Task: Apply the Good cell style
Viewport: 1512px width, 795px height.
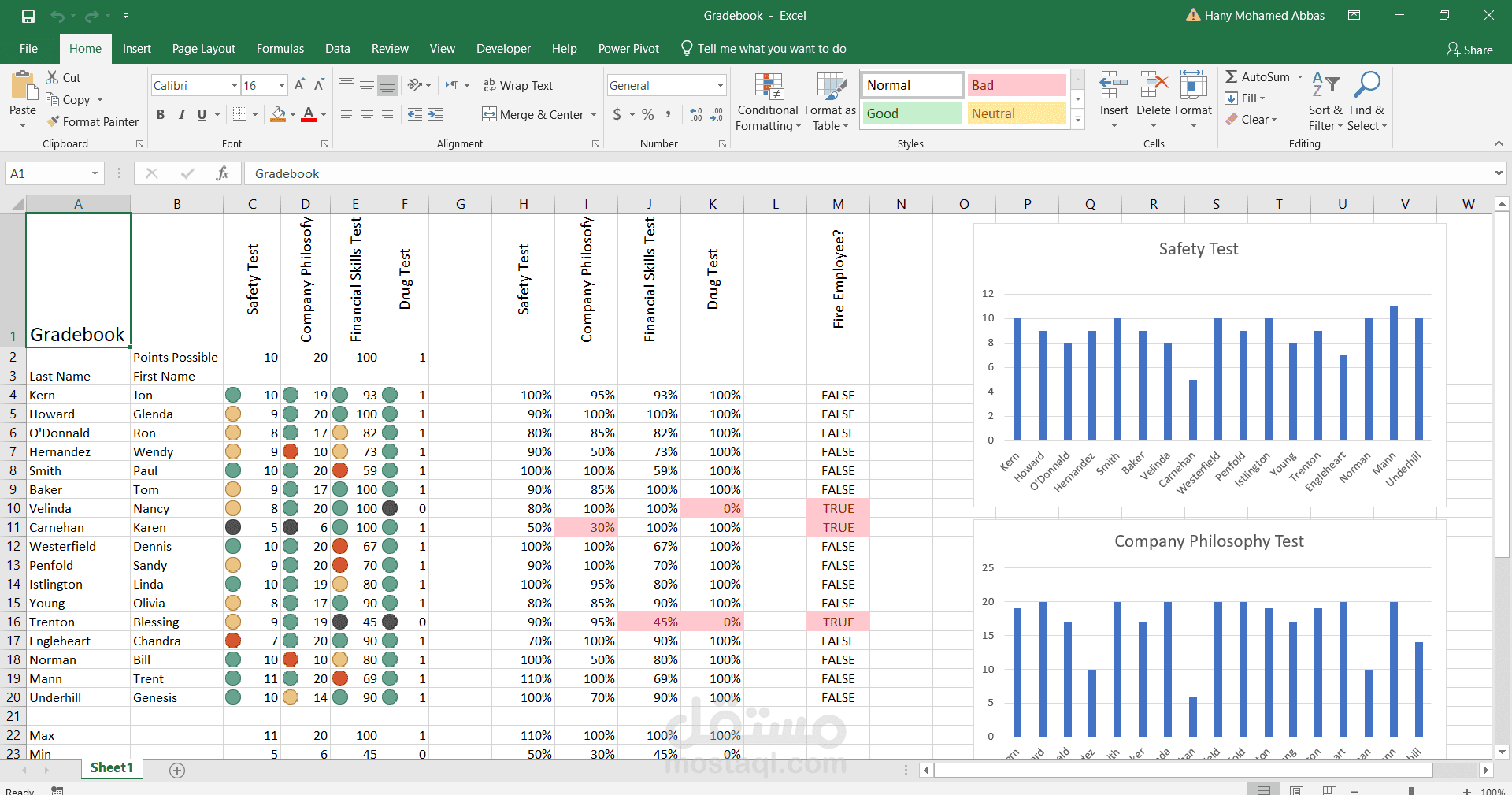Action: [x=910, y=113]
